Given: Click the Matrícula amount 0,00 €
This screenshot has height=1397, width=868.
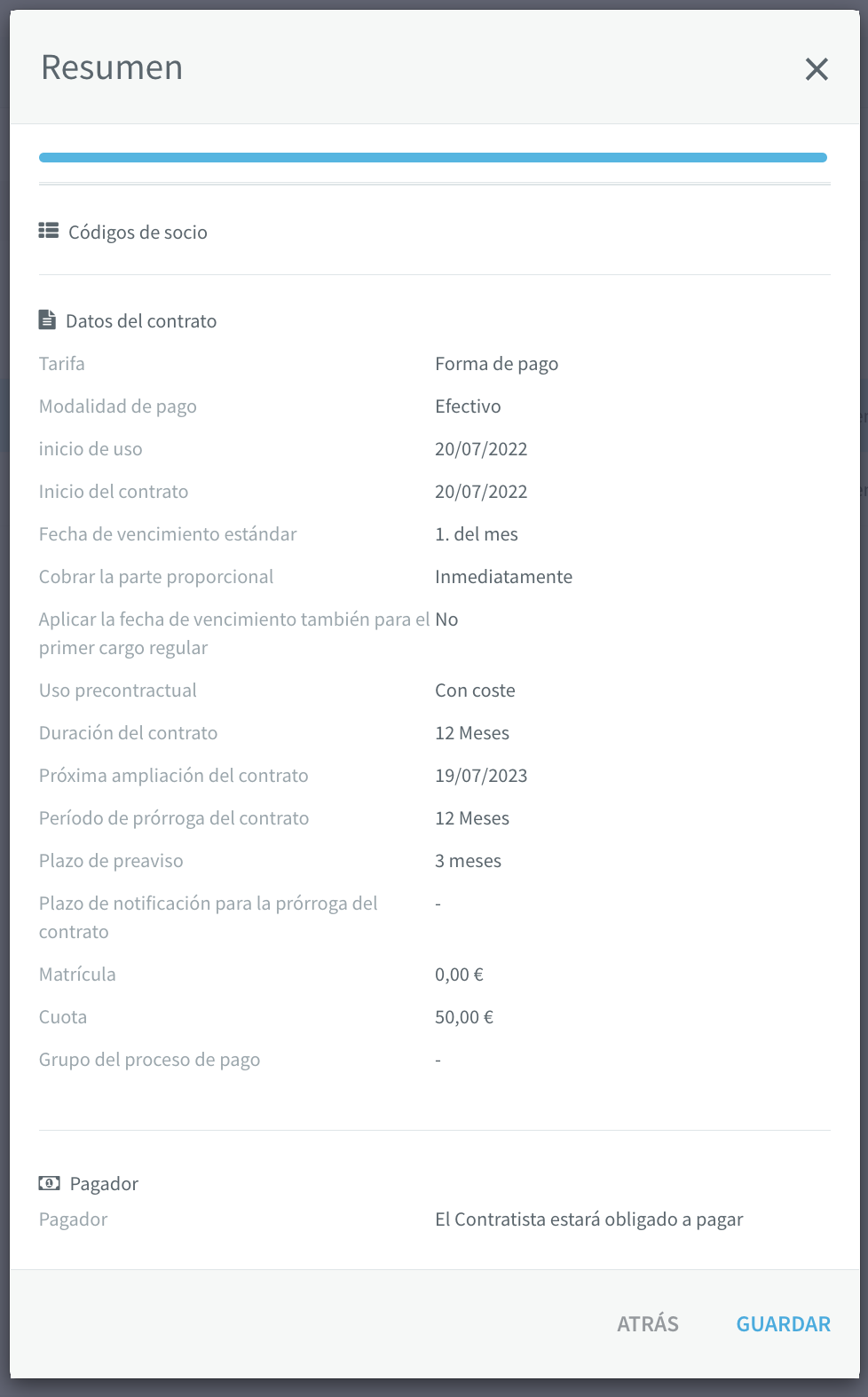Looking at the screenshot, I should pos(459,974).
